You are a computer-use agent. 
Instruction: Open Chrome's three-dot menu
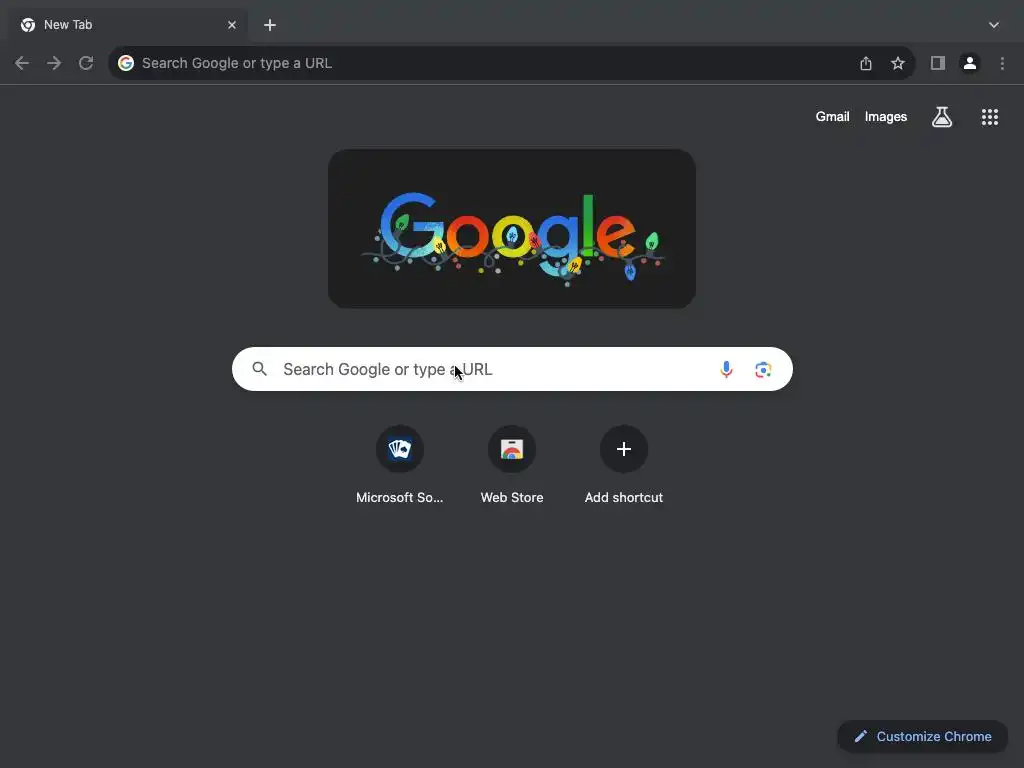point(1002,63)
